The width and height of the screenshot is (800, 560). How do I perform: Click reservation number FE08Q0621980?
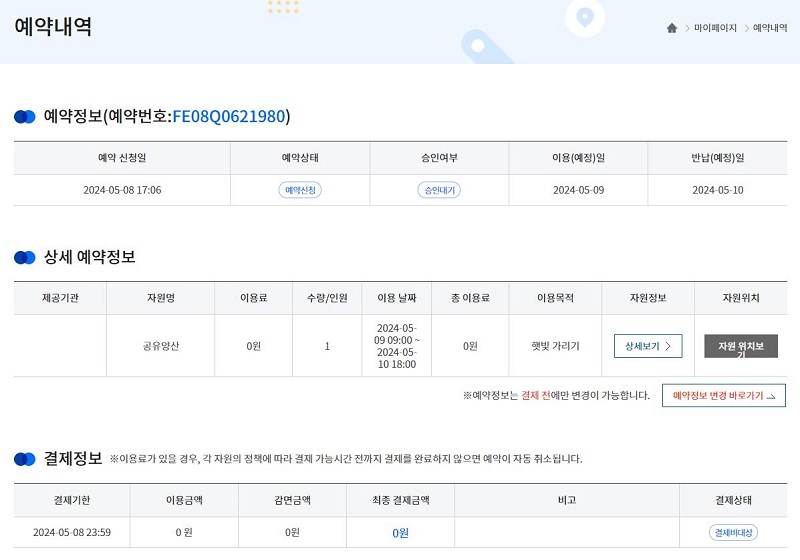[x=229, y=116]
